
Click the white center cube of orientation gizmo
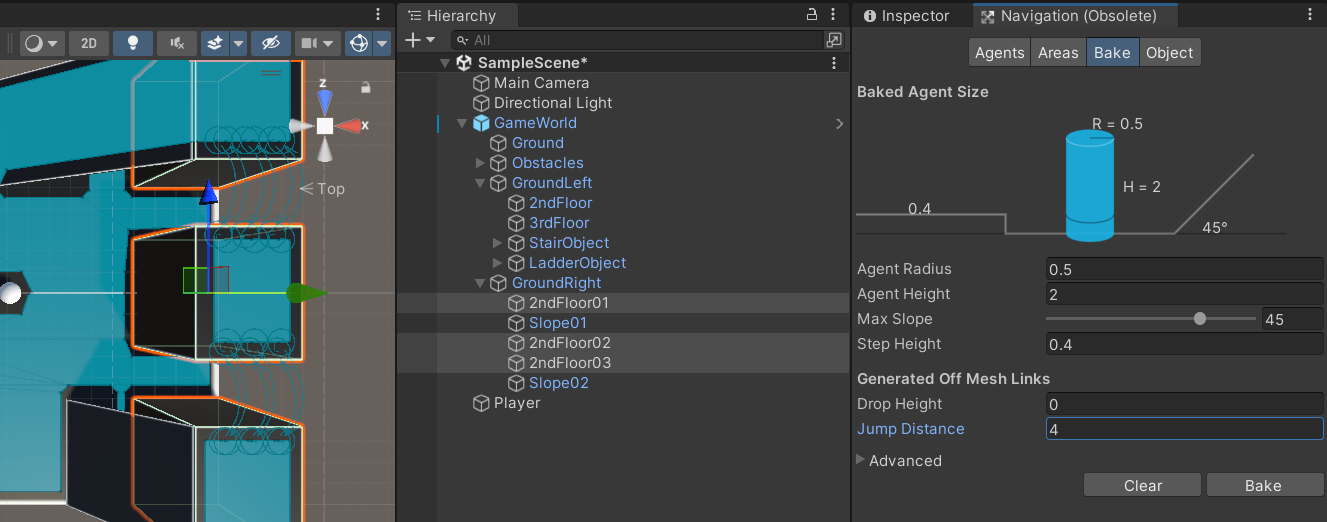tap(325, 126)
